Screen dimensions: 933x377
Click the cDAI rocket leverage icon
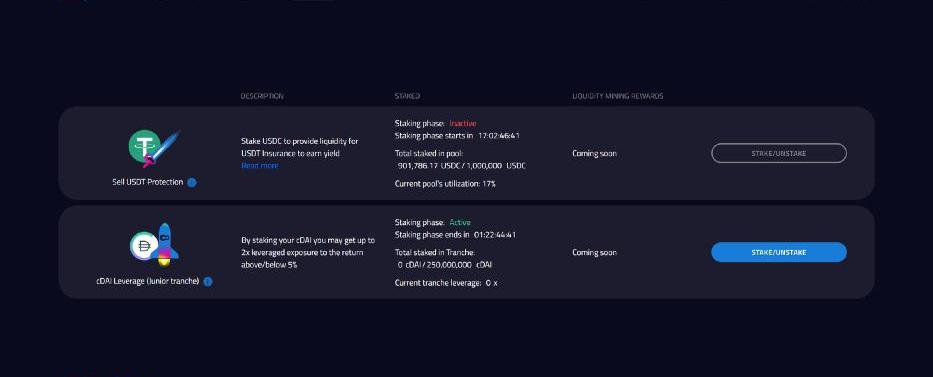click(154, 245)
